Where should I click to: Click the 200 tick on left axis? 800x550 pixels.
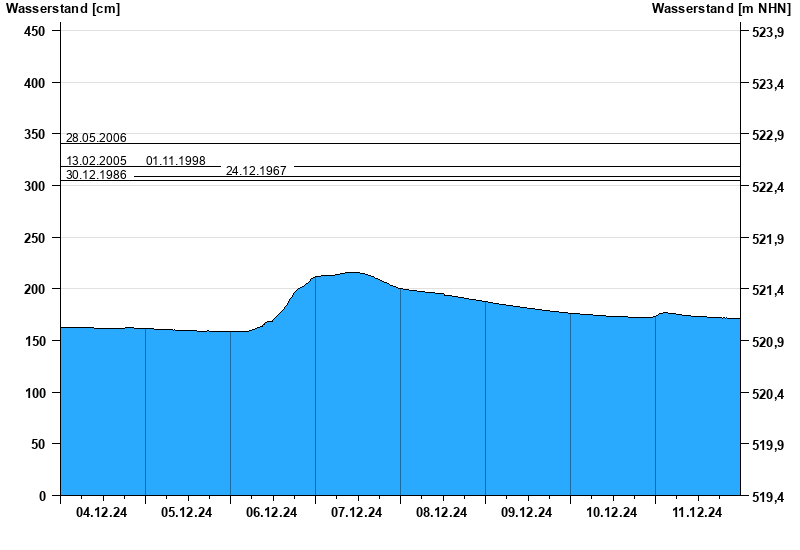pos(35,289)
